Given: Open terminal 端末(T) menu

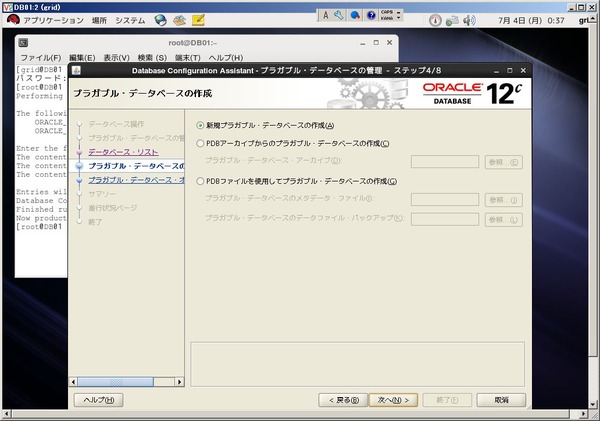Looking at the screenshot, I should point(188,58).
